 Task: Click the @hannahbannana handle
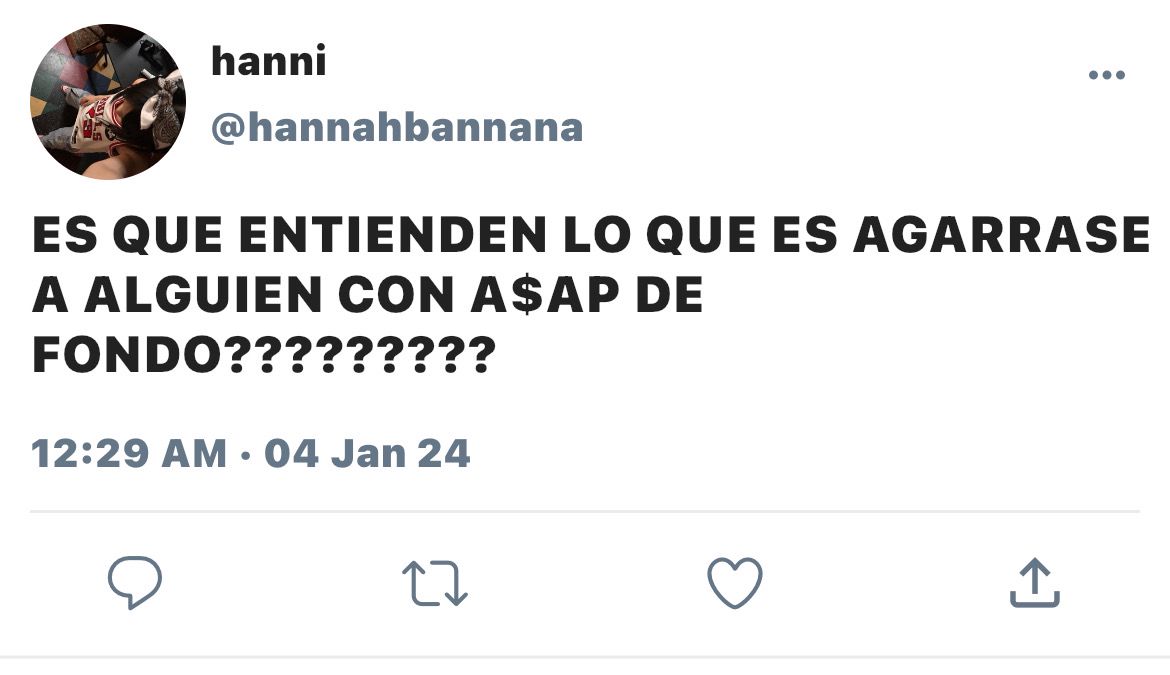click(x=397, y=128)
